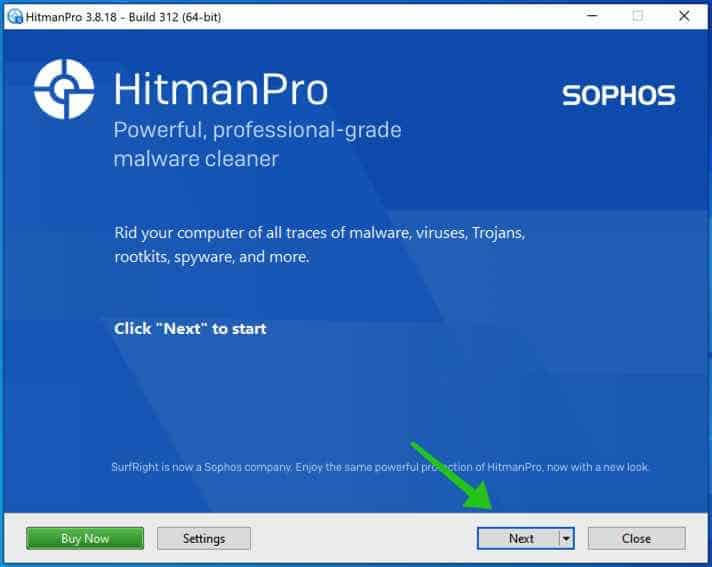
Task: Click the 'rootkits, spyware, and more.' line
Action: pyautogui.click(x=212, y=257)
